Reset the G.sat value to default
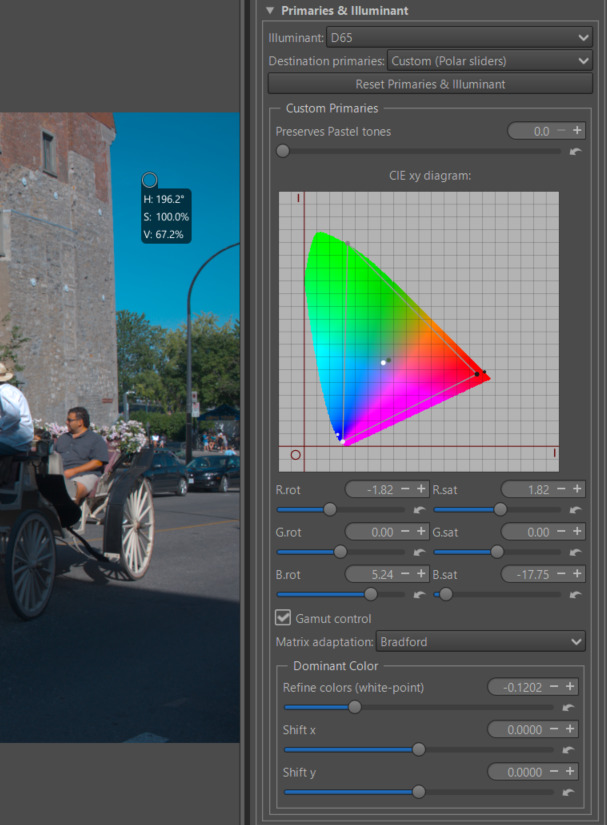 [577, 552]
